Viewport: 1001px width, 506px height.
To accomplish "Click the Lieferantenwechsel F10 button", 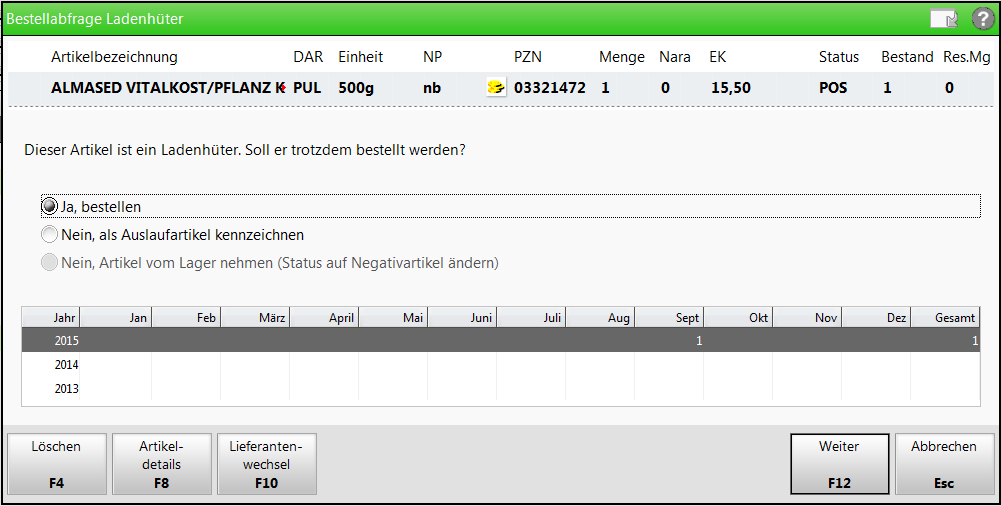I will 266,464.
